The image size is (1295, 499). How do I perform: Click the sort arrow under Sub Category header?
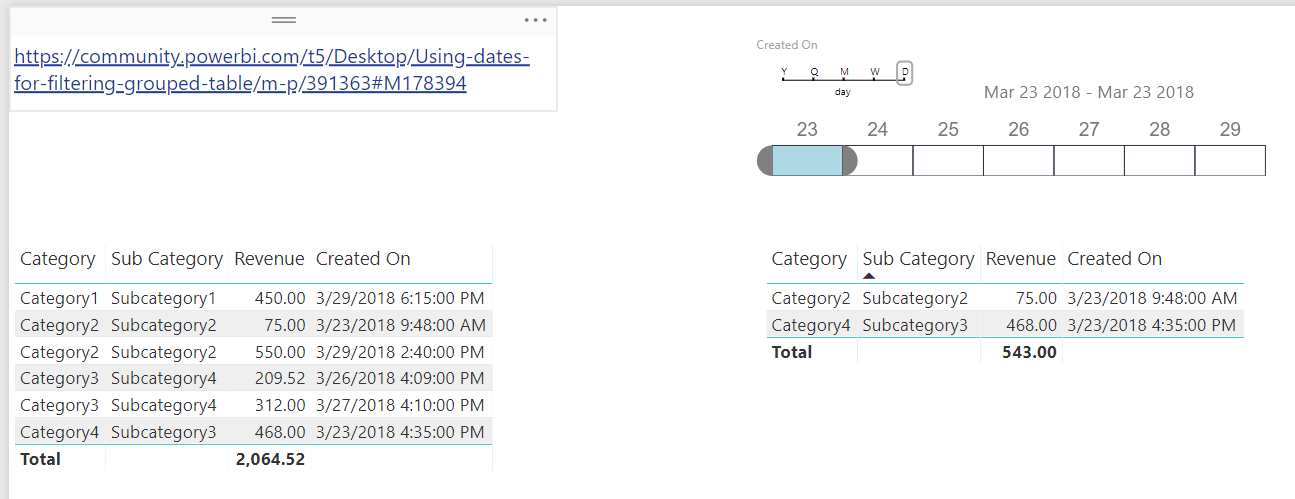click(x=869, y=276)
